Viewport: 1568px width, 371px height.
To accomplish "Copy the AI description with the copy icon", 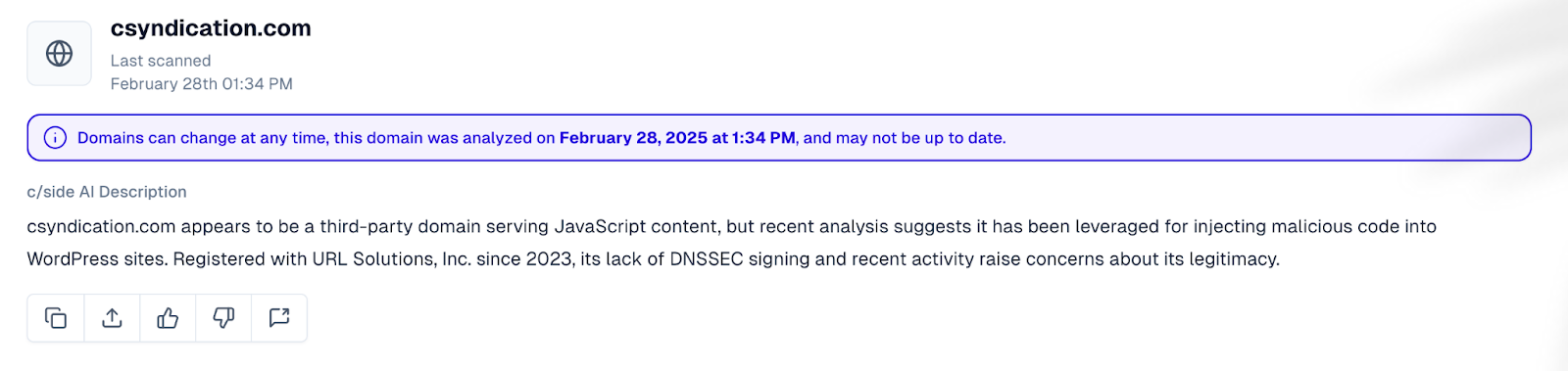I will point(56,318).
